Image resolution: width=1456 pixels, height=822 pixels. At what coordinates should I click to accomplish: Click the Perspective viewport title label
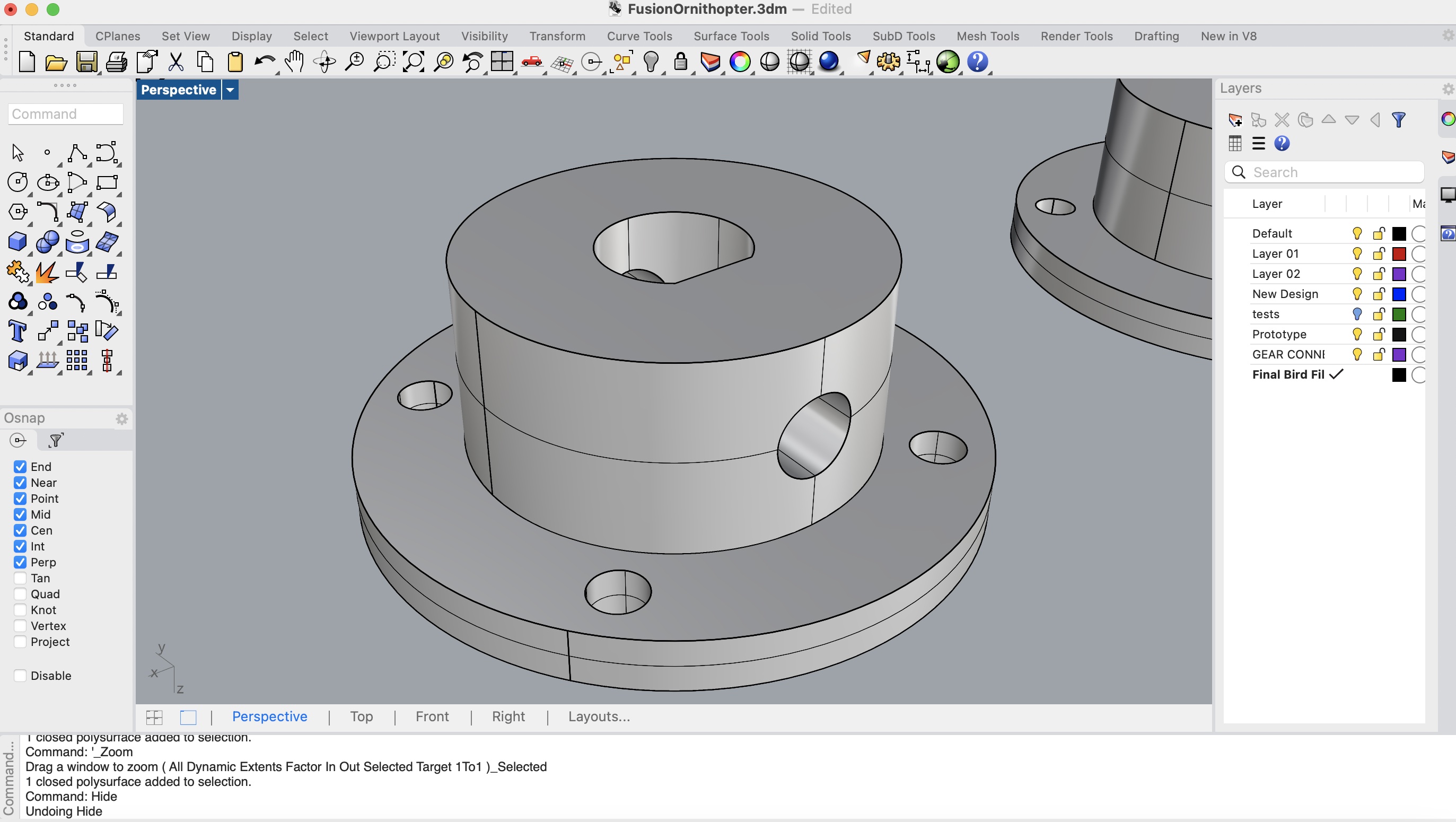tap(179, 90)
